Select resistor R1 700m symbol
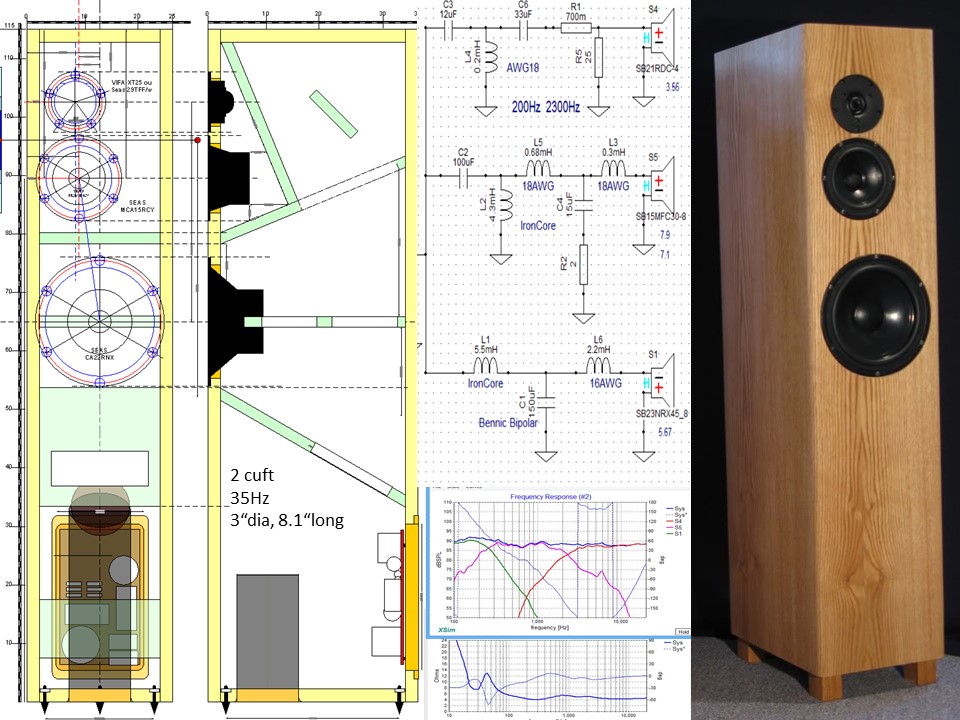960x720 pixels. (x=576, y=28)
